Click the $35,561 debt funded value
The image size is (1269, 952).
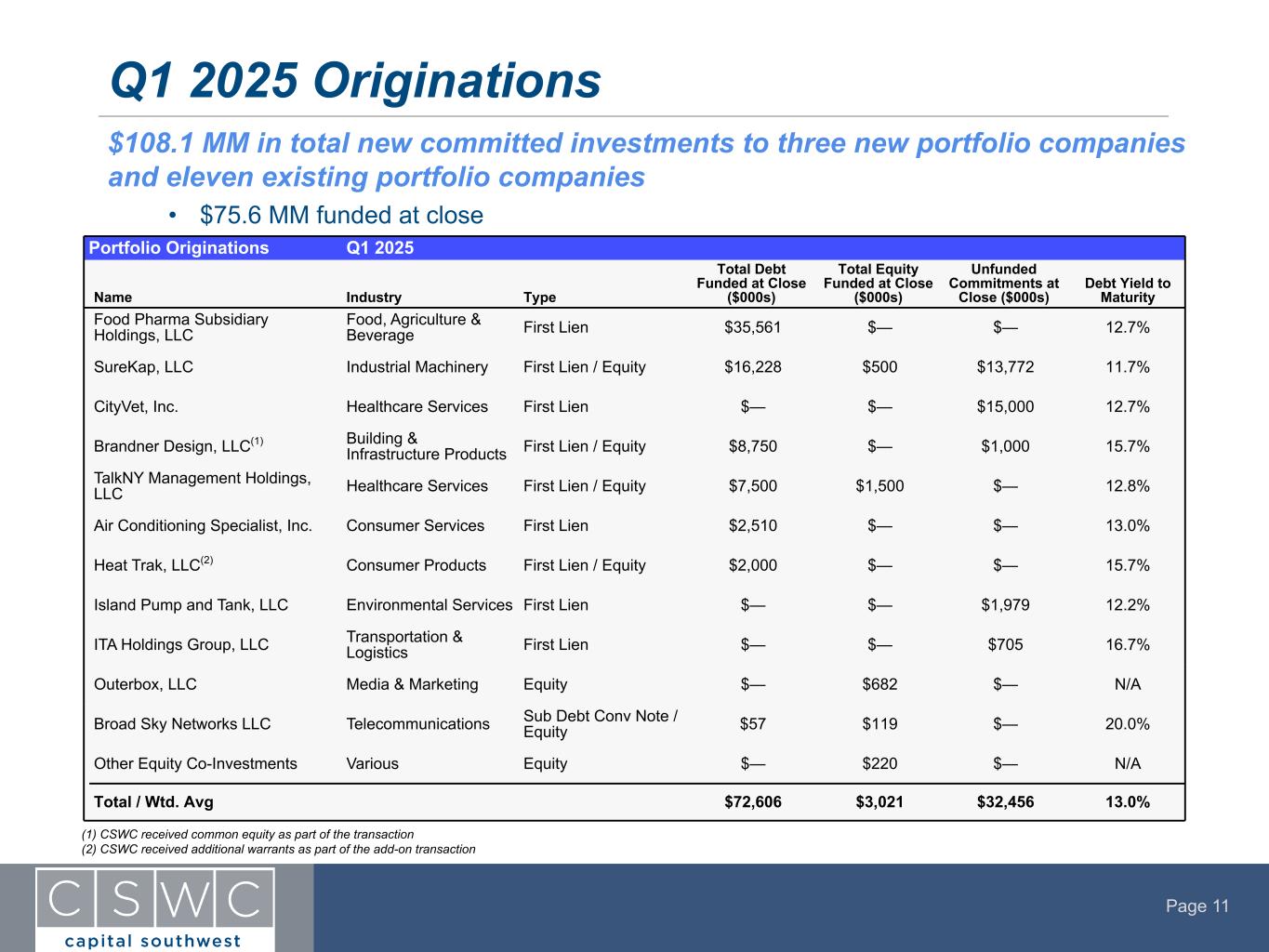(752, 327)
